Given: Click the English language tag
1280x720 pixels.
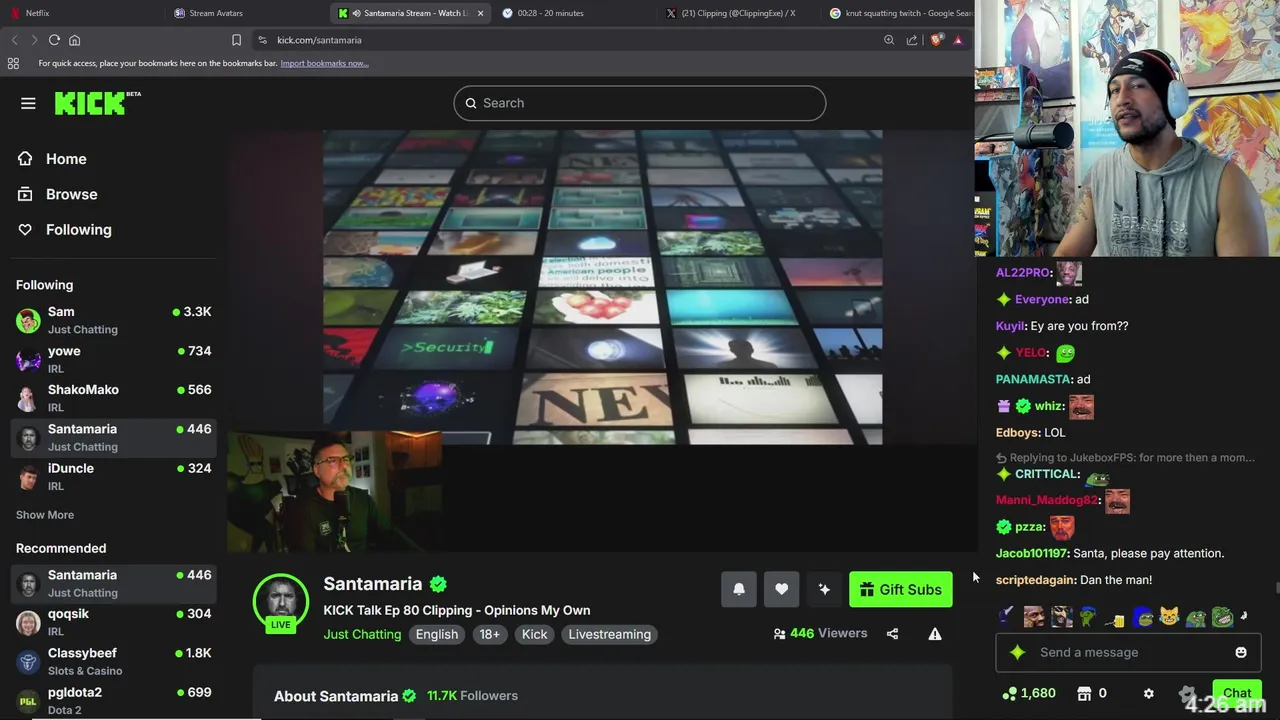Looking at the screenshot, I should pos(437,634).
